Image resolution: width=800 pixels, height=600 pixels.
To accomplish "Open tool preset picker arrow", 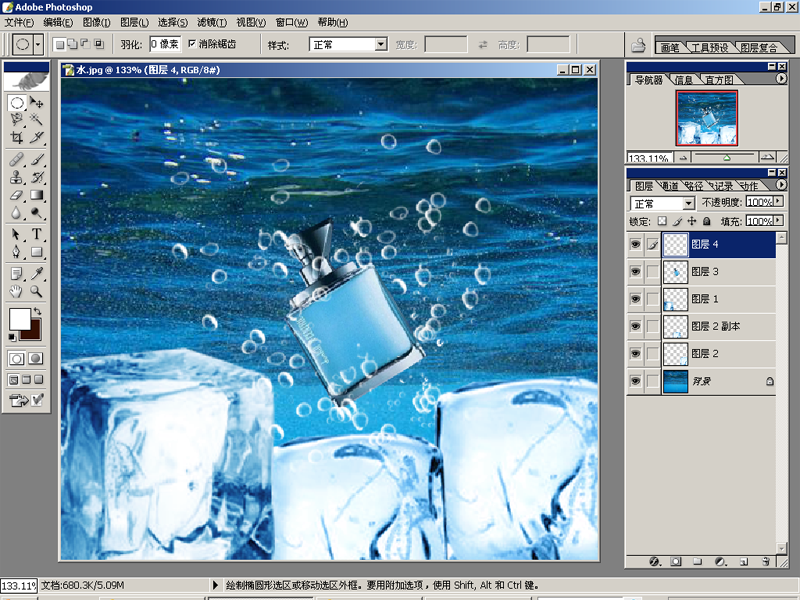I will point(38,44).
